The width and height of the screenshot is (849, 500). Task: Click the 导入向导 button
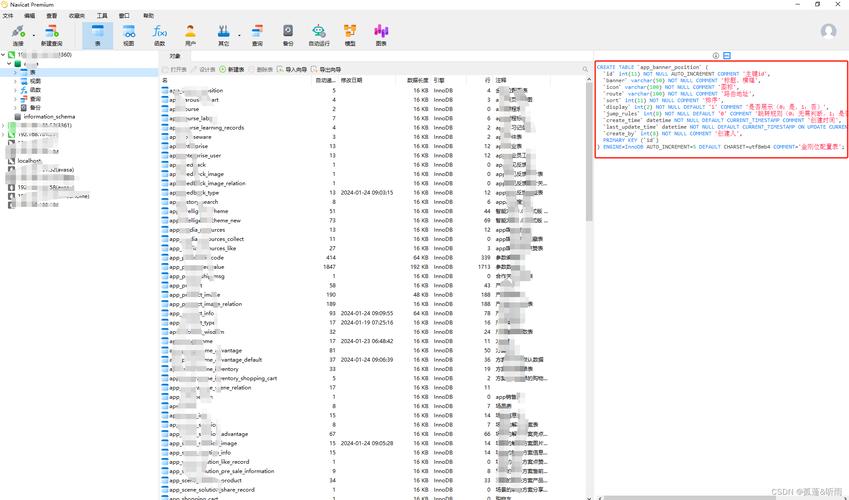tap(292, 69)
